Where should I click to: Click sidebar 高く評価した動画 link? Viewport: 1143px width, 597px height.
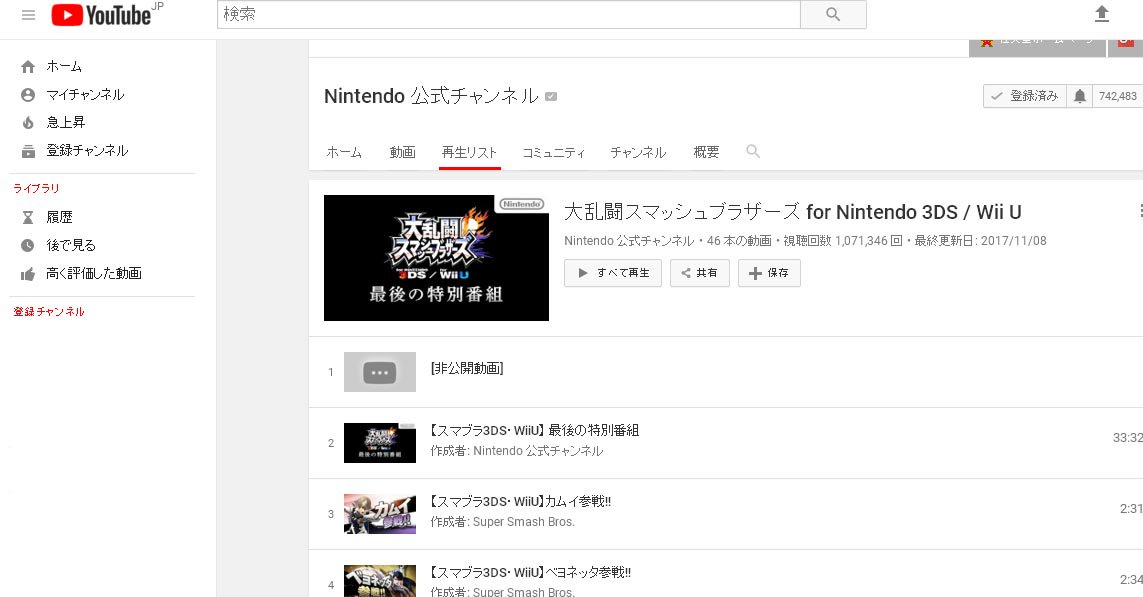(x=93, y=273)
